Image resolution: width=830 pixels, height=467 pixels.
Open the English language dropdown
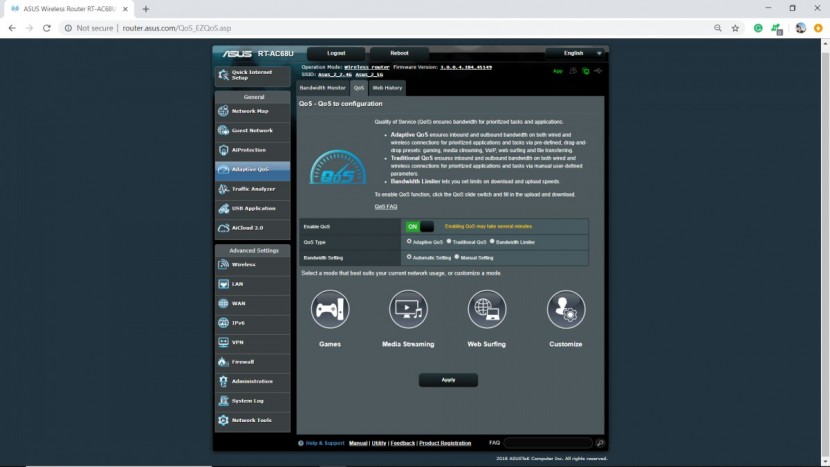(x=576, y=53)
